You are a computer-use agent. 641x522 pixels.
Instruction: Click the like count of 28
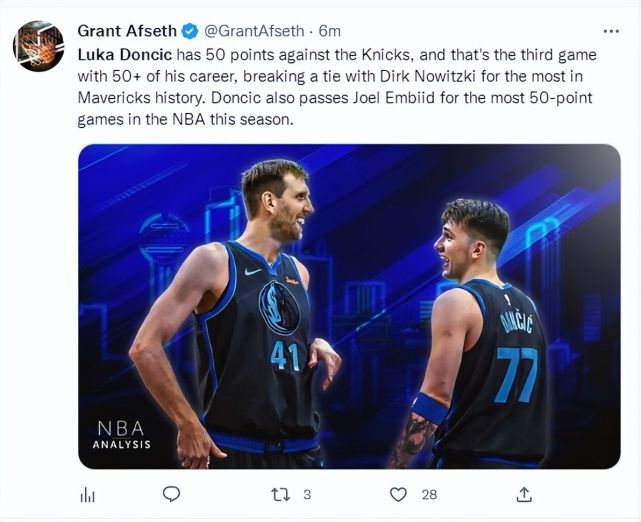point(429,494)
